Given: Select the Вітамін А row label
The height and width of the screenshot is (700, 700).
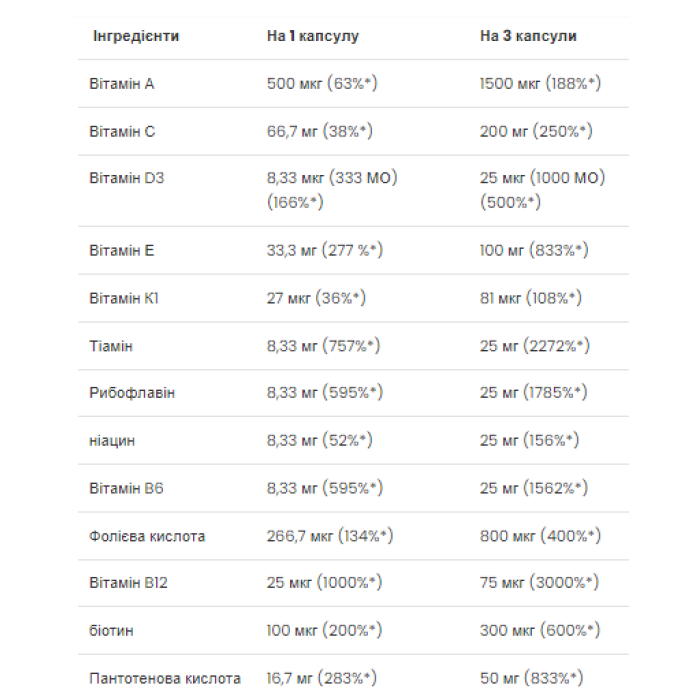Looking at the screenshot, I should coord(122,84).
